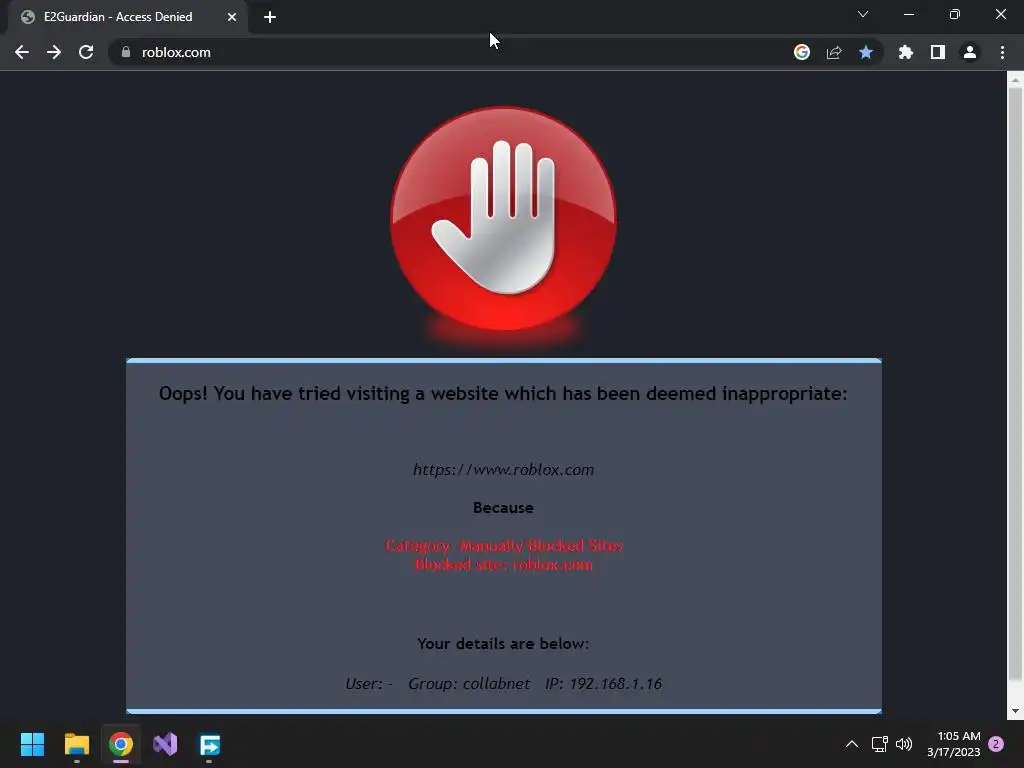1024x768 pixels.
Task: Close the E2Guardian - Access Denied tab
Action: tap(232, 17)
